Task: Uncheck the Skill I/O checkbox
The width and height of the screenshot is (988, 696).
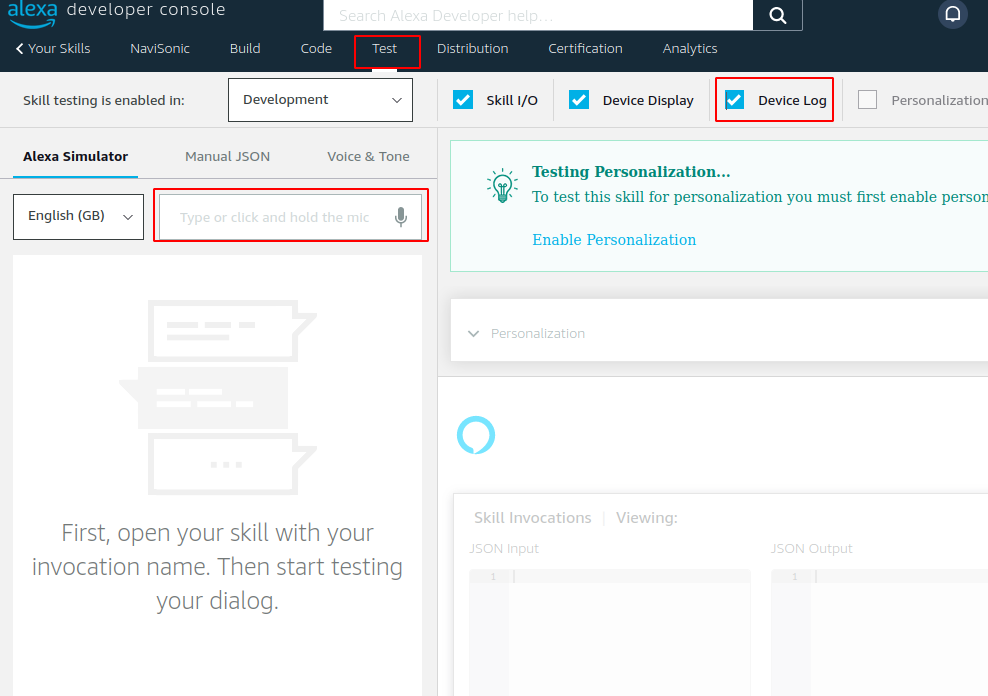Action: 463,100
